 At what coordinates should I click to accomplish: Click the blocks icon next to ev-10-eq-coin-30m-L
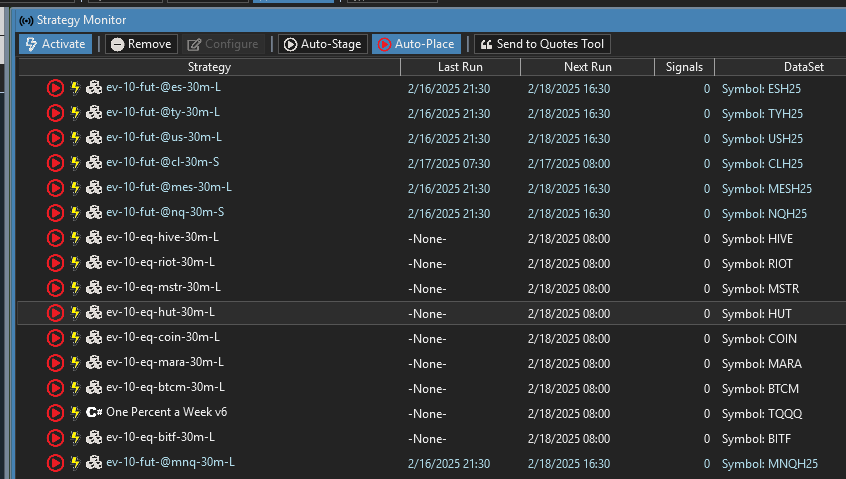point(94,338)
